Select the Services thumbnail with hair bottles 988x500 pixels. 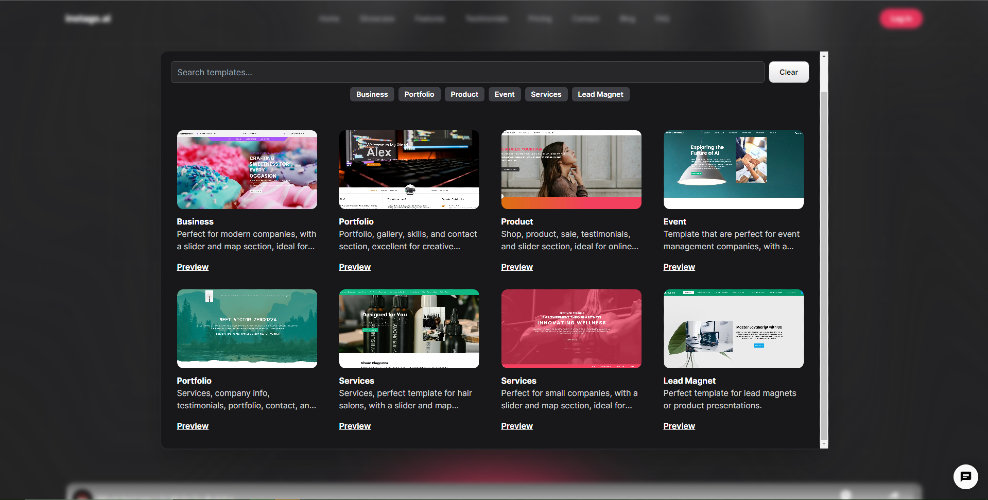pos(409,328)
